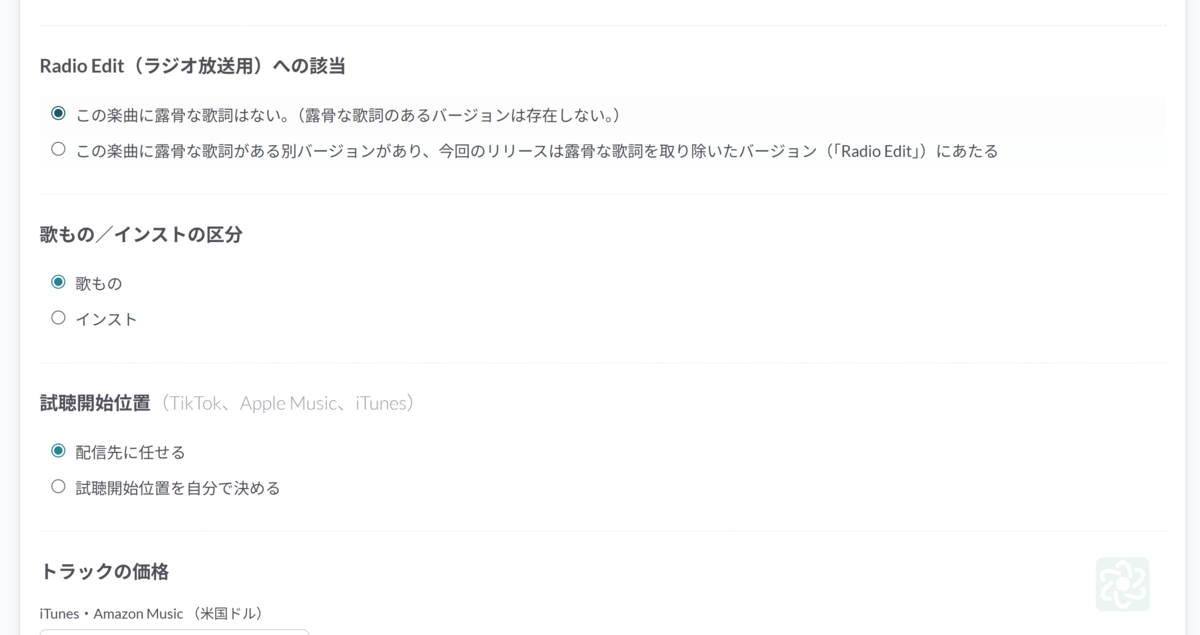Pick the 配信先に任せる radio circle
The width and height of the screenshot is (1200, 635).
click(x=58, y=451)
